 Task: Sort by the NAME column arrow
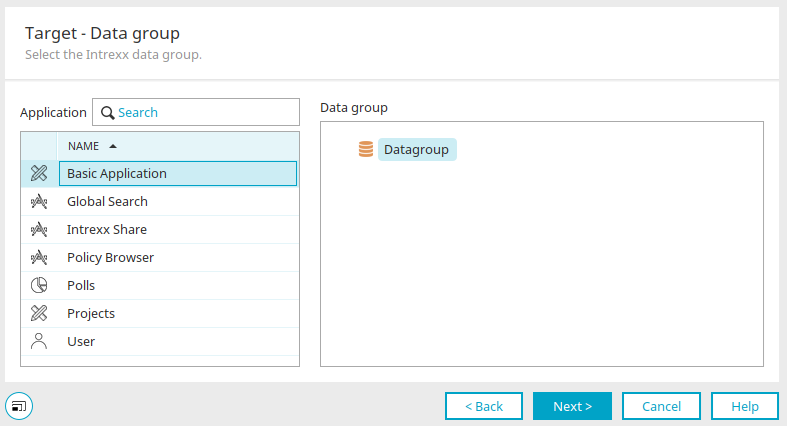tap(113, 146)
